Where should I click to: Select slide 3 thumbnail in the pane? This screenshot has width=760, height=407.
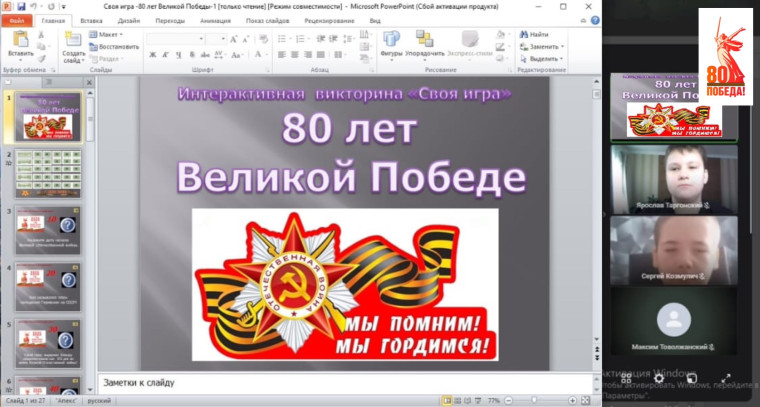(48, 231)
